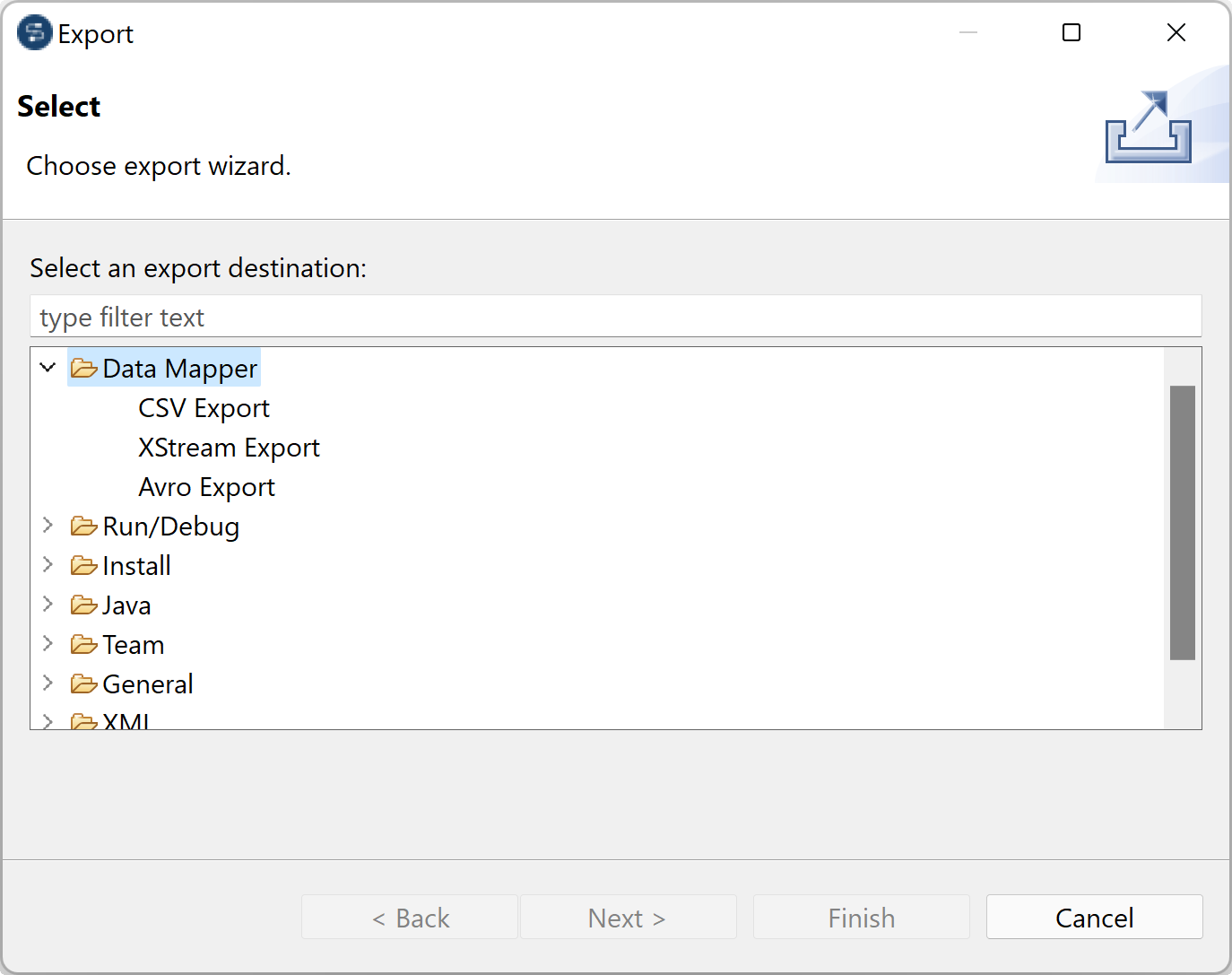This screenshot has height=975, width=1232.
Task: Click the Data Mapper folder icon
Action: 84,369
